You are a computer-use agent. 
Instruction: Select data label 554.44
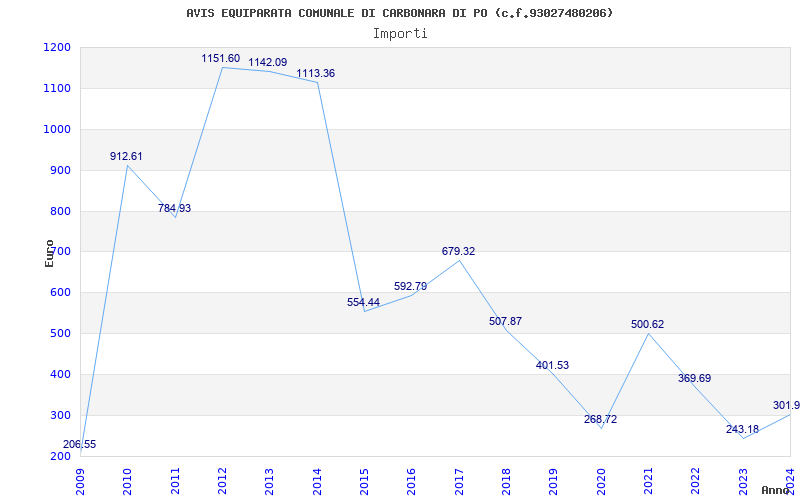pyautogui.click(x=363, y=302)
